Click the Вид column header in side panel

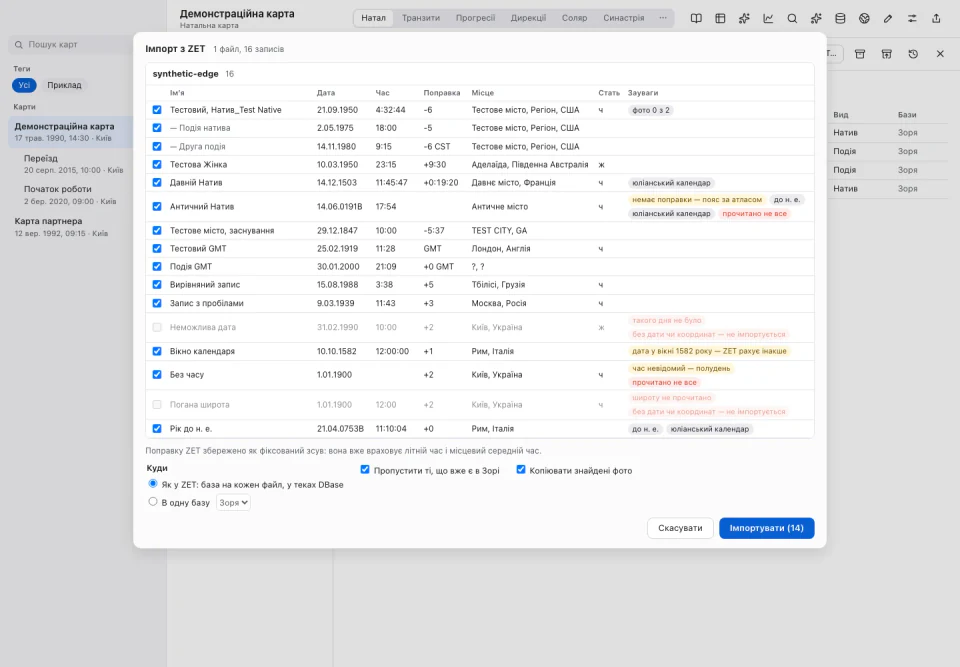coord(841,115)
